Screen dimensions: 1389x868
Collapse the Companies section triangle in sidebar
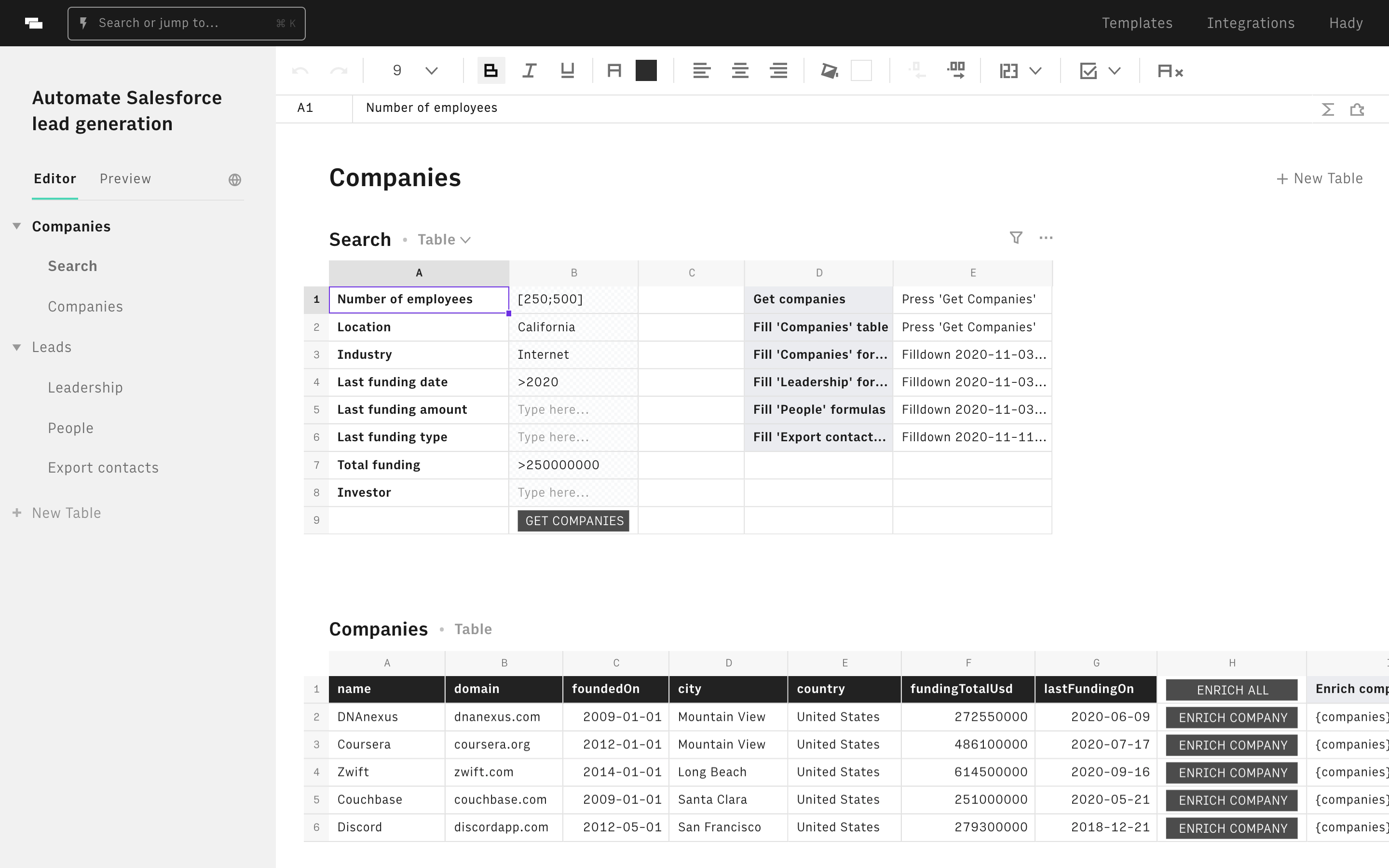coord(17,226)
